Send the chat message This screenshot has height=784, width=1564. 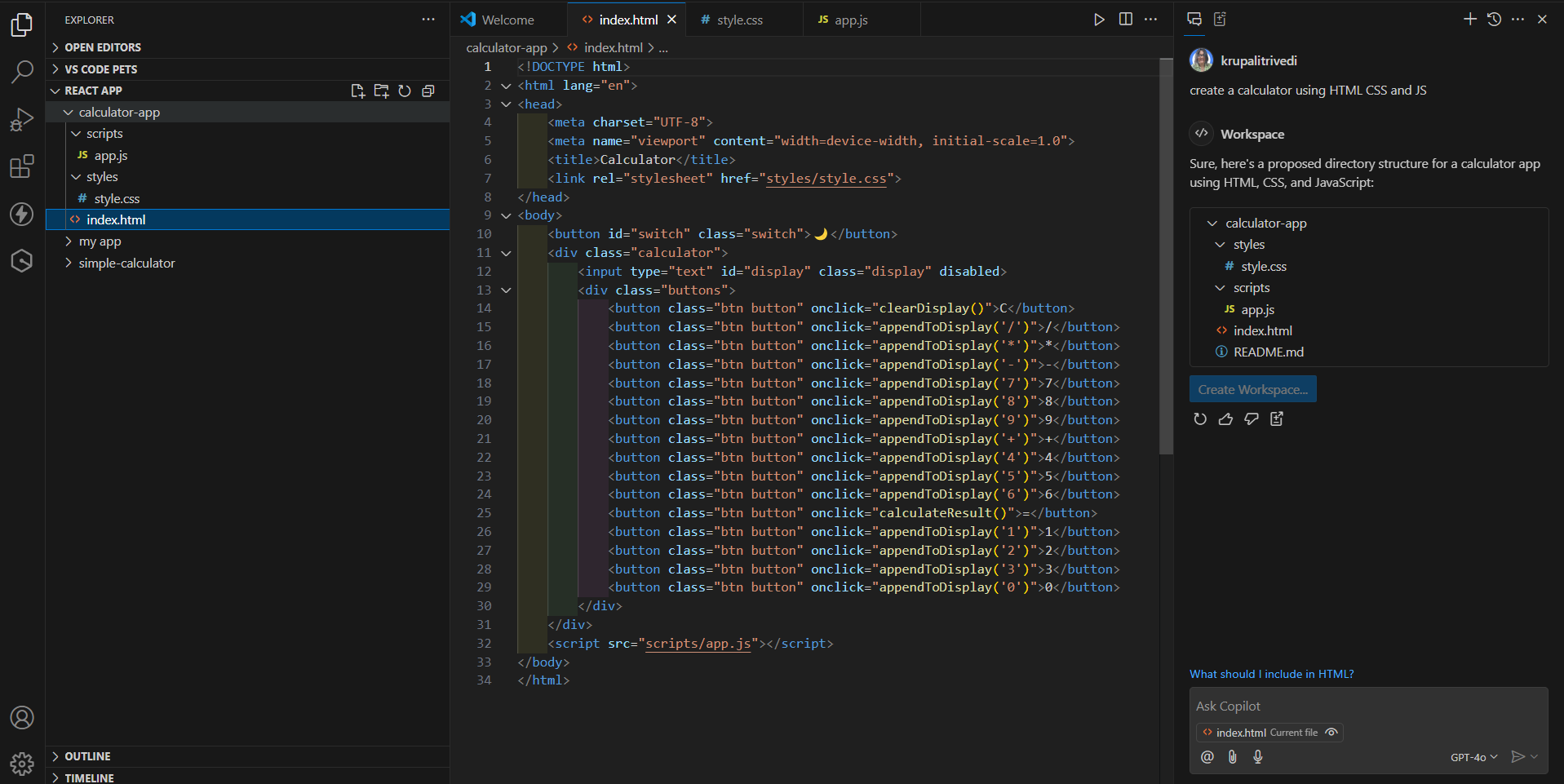pyautogui.click(x=1517, y=757)
